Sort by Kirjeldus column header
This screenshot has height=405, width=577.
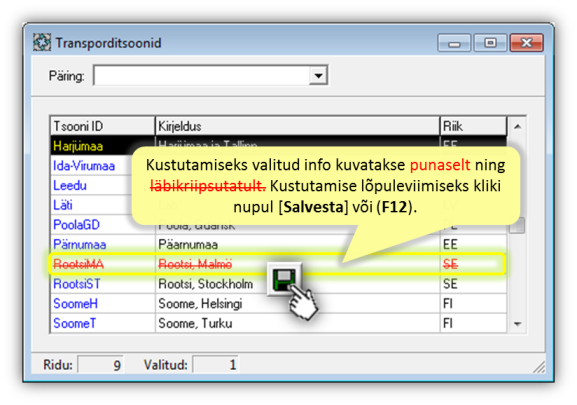click(x=297, y=126)
